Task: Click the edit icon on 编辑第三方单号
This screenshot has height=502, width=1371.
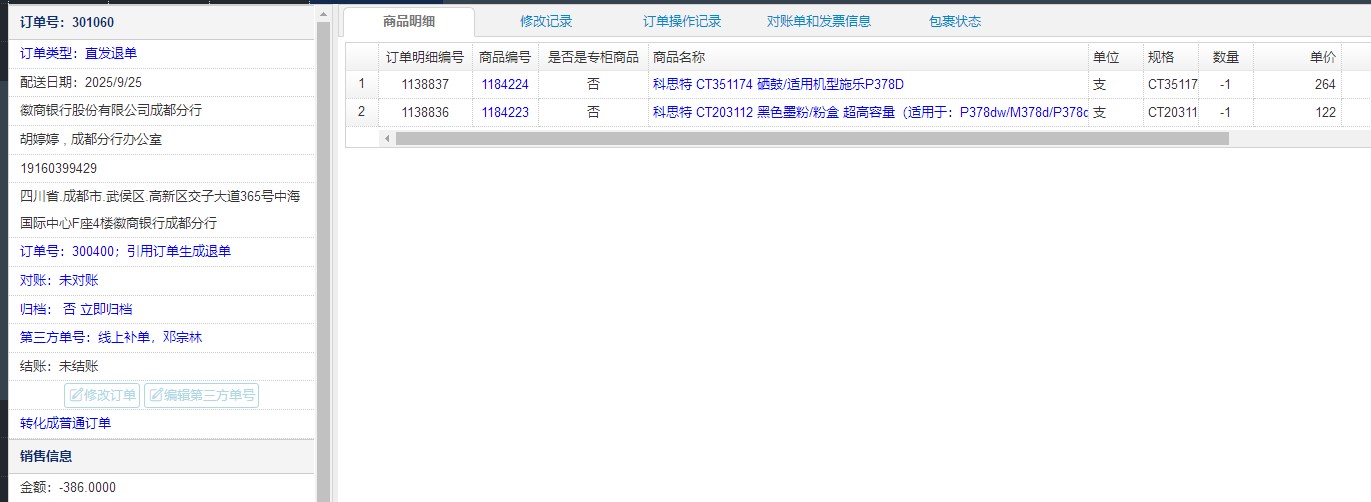Action: click(156, 395)
